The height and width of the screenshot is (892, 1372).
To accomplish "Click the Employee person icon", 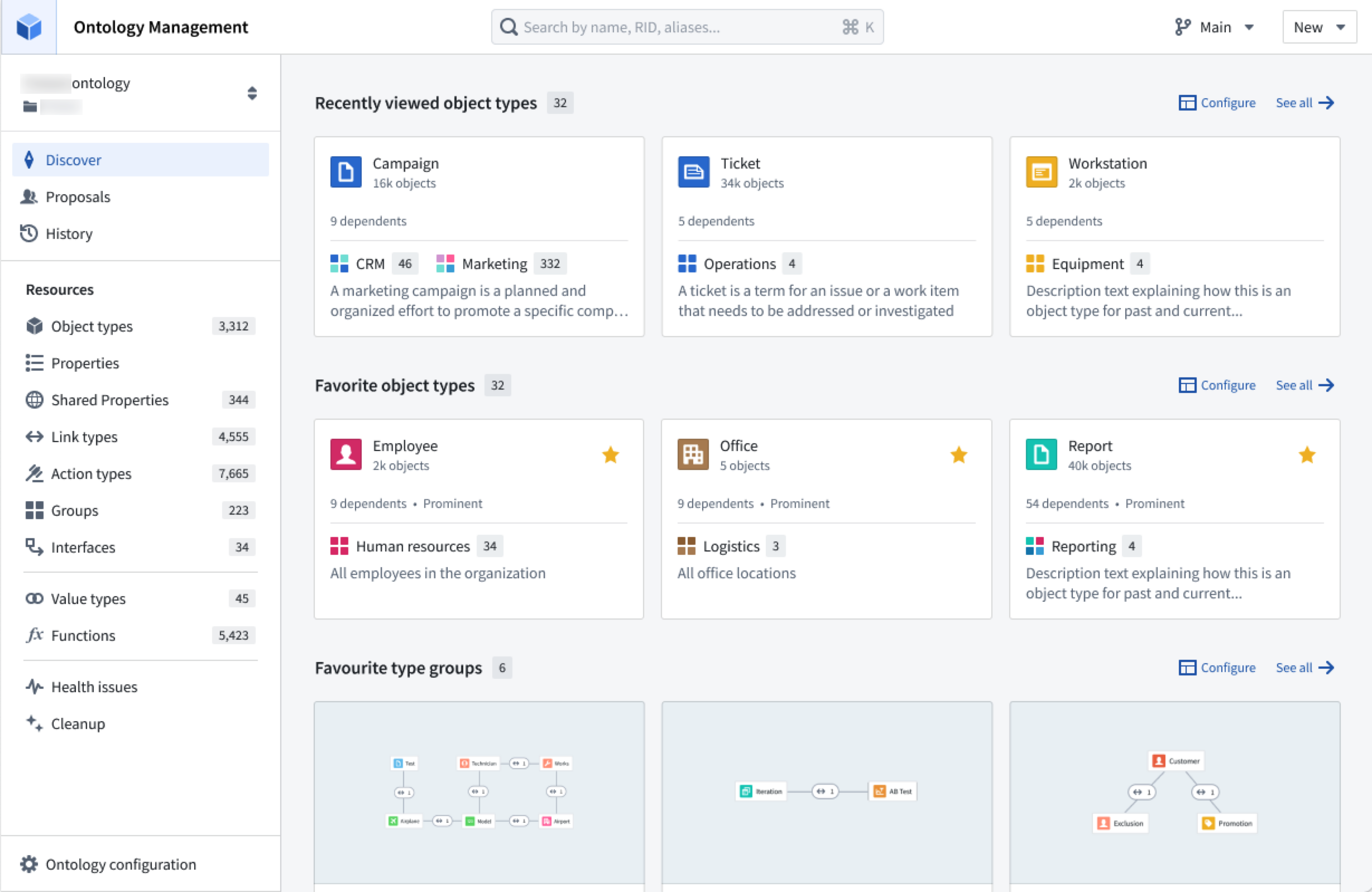I will [346, 454].
